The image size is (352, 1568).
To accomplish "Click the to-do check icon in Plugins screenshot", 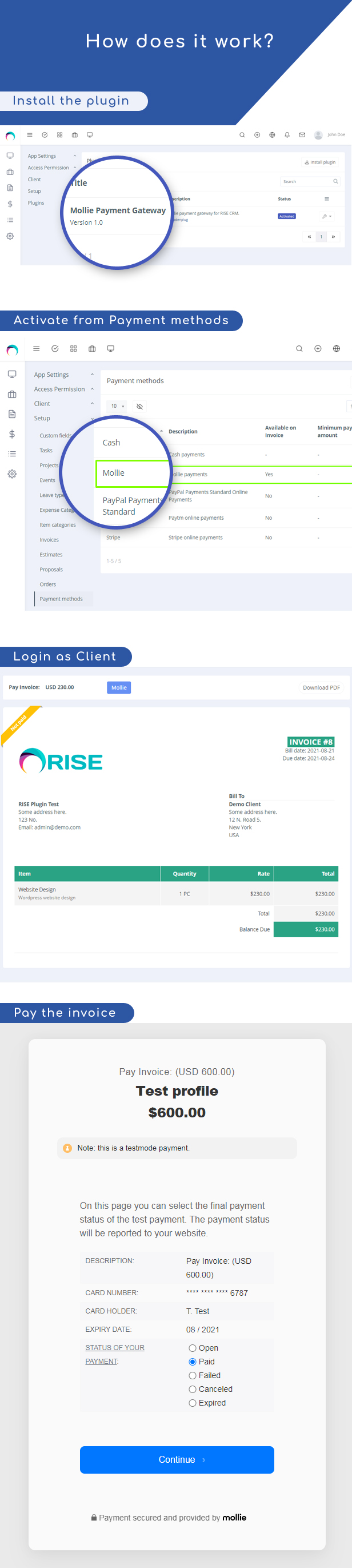I will coord(45,135).
